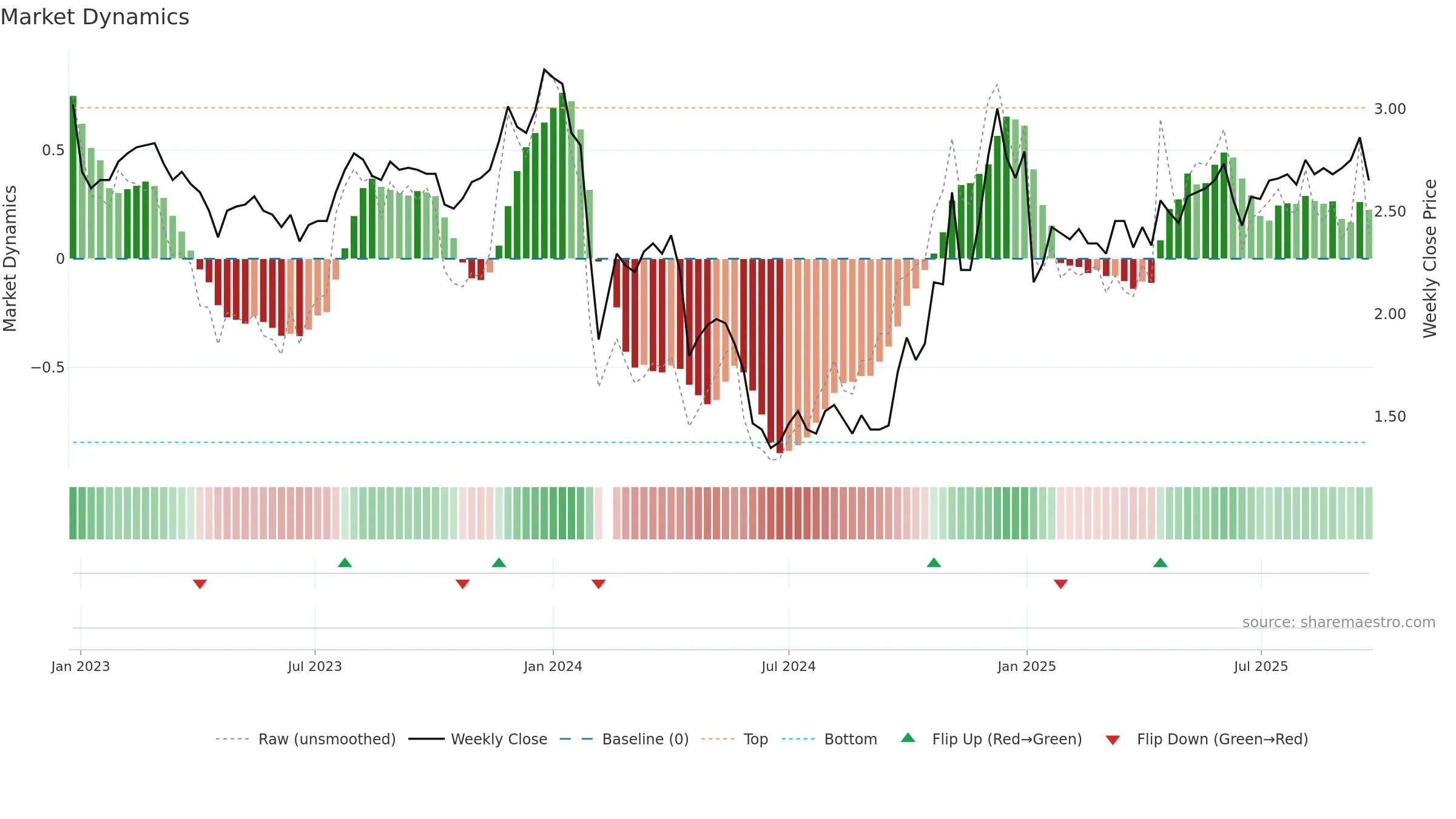Click the 2.50 right-axis price label
This screenshot has width=1456, height=819.
point(1390,212)
